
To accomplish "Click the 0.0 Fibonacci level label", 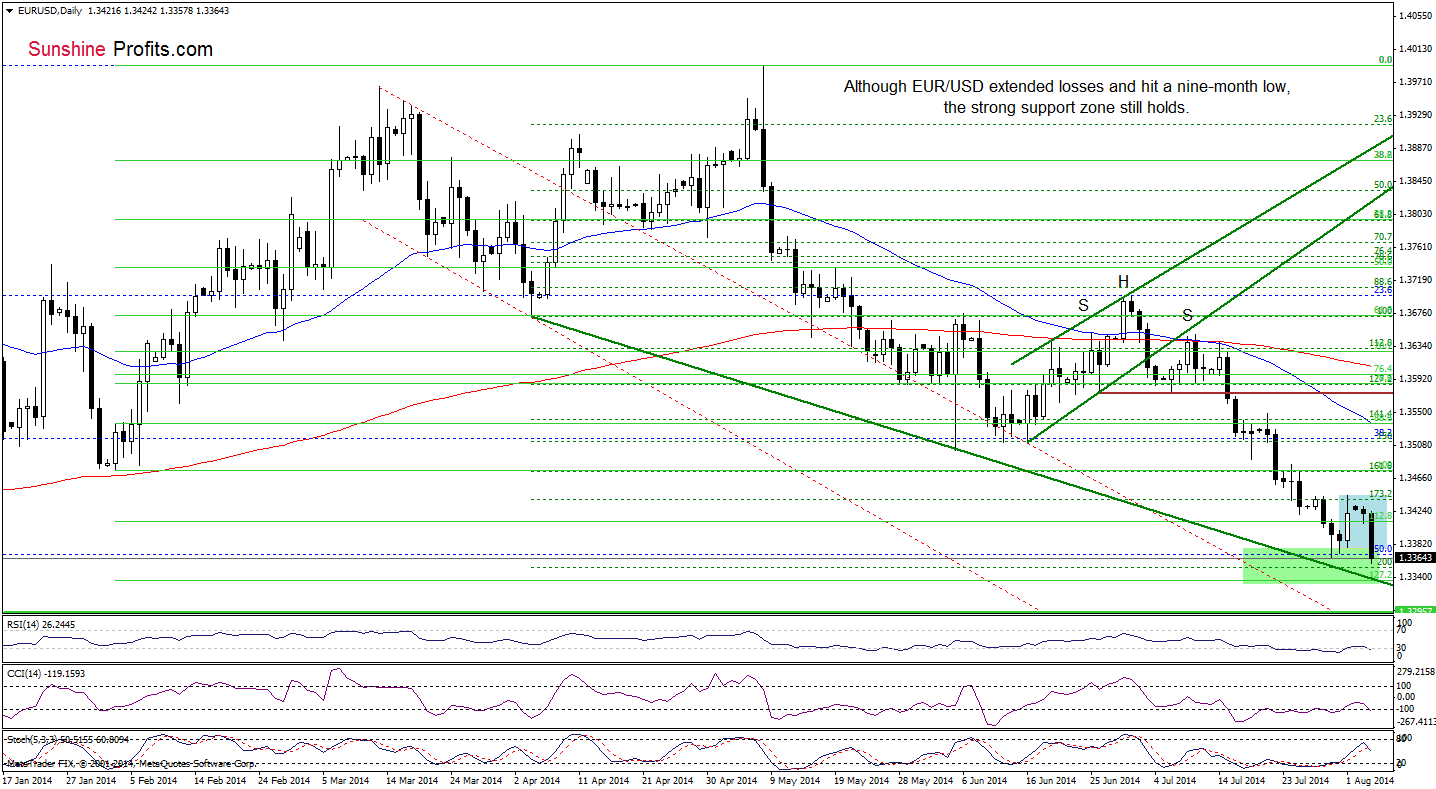I will click(1385, 60).
